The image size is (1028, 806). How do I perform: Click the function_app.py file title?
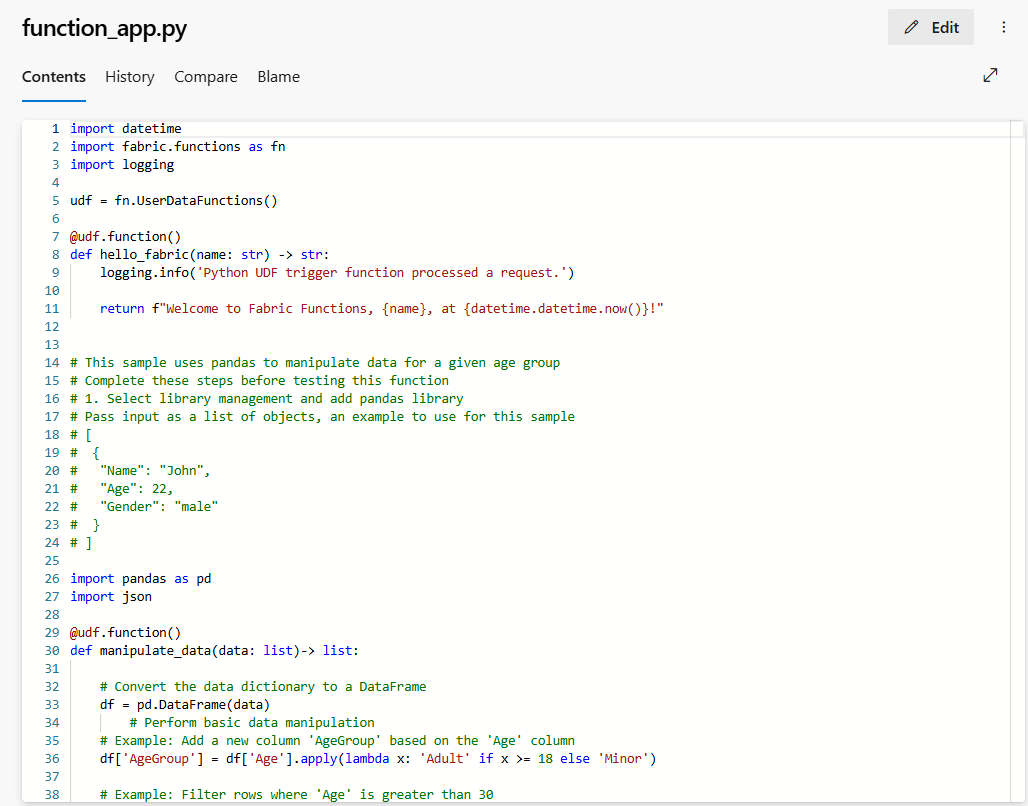point(104,29)
